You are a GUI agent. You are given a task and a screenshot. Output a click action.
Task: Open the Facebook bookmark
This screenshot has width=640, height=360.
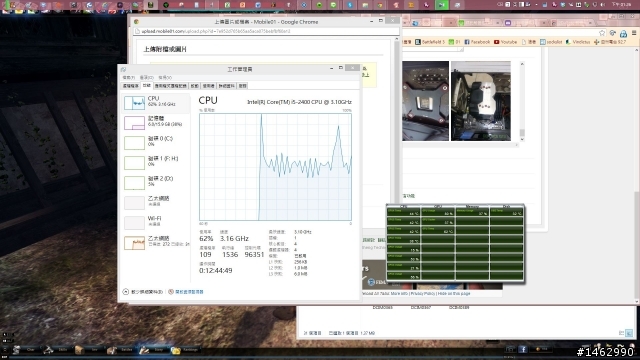(x=477, y=42)
